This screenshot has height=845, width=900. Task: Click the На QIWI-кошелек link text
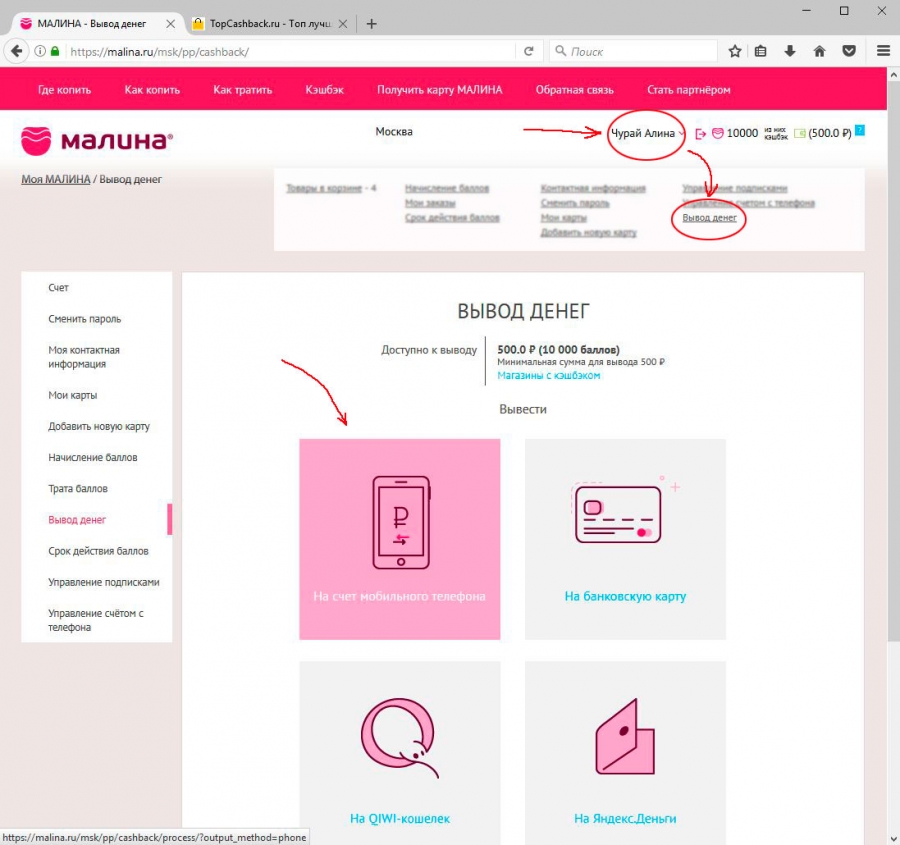click(x=400, y=819)
